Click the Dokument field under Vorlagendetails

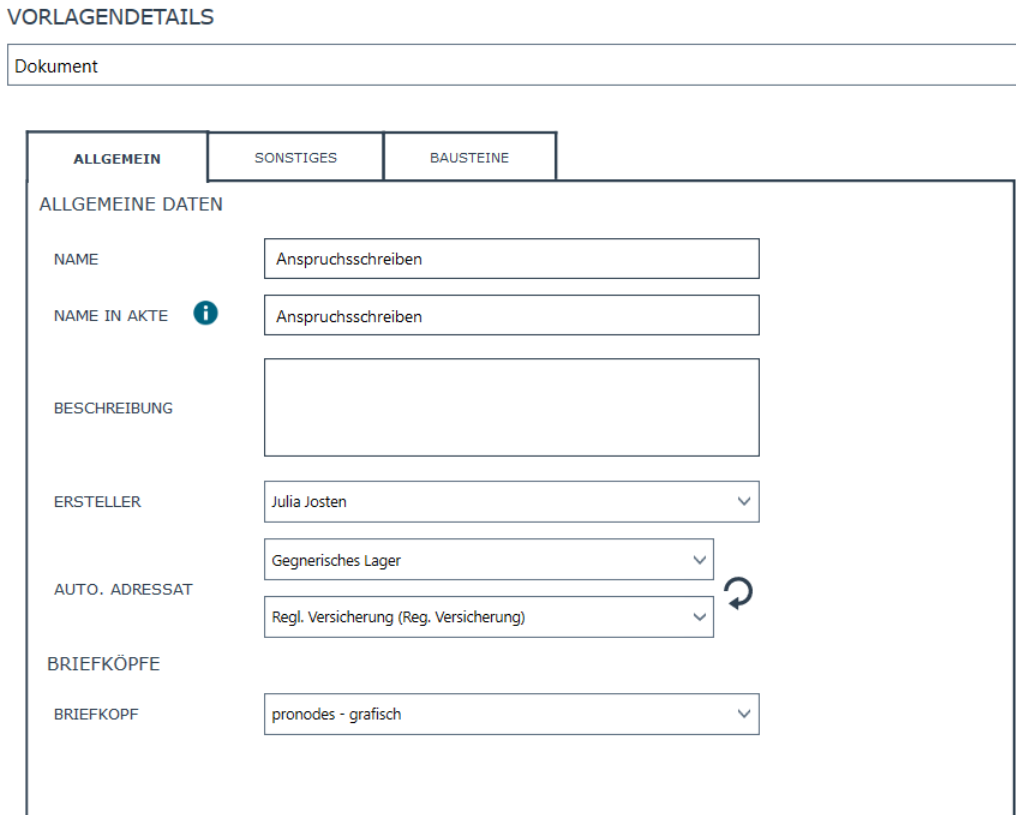tap(510, 67)
